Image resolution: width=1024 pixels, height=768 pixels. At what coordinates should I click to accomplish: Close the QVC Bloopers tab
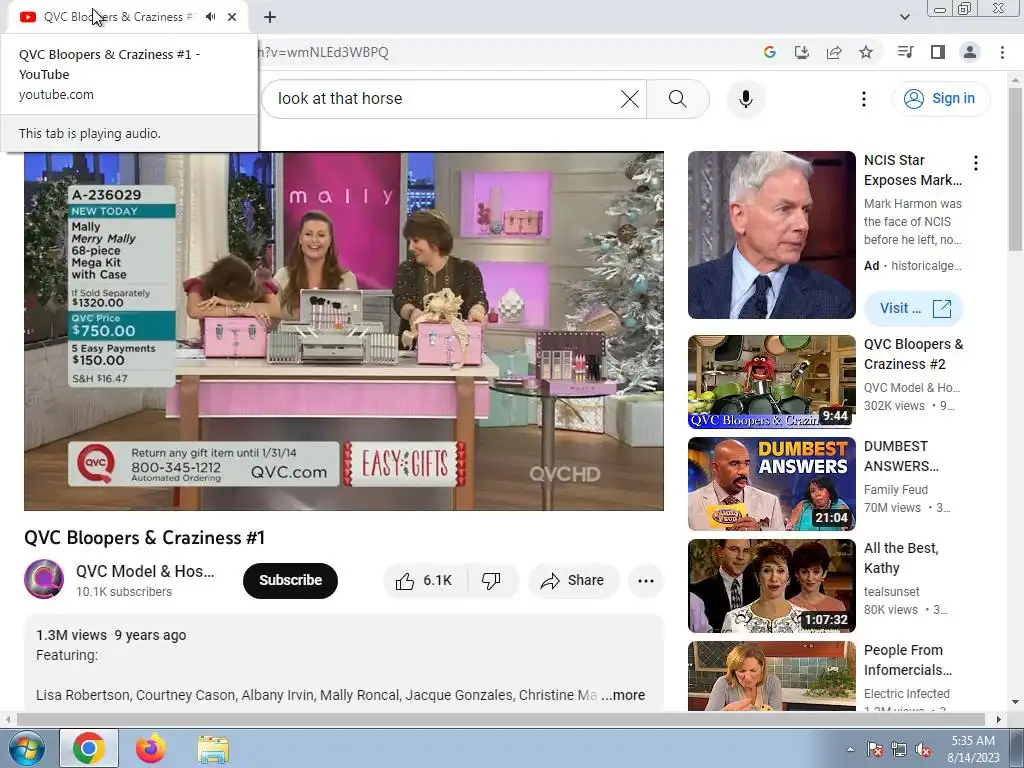point(232,17)
